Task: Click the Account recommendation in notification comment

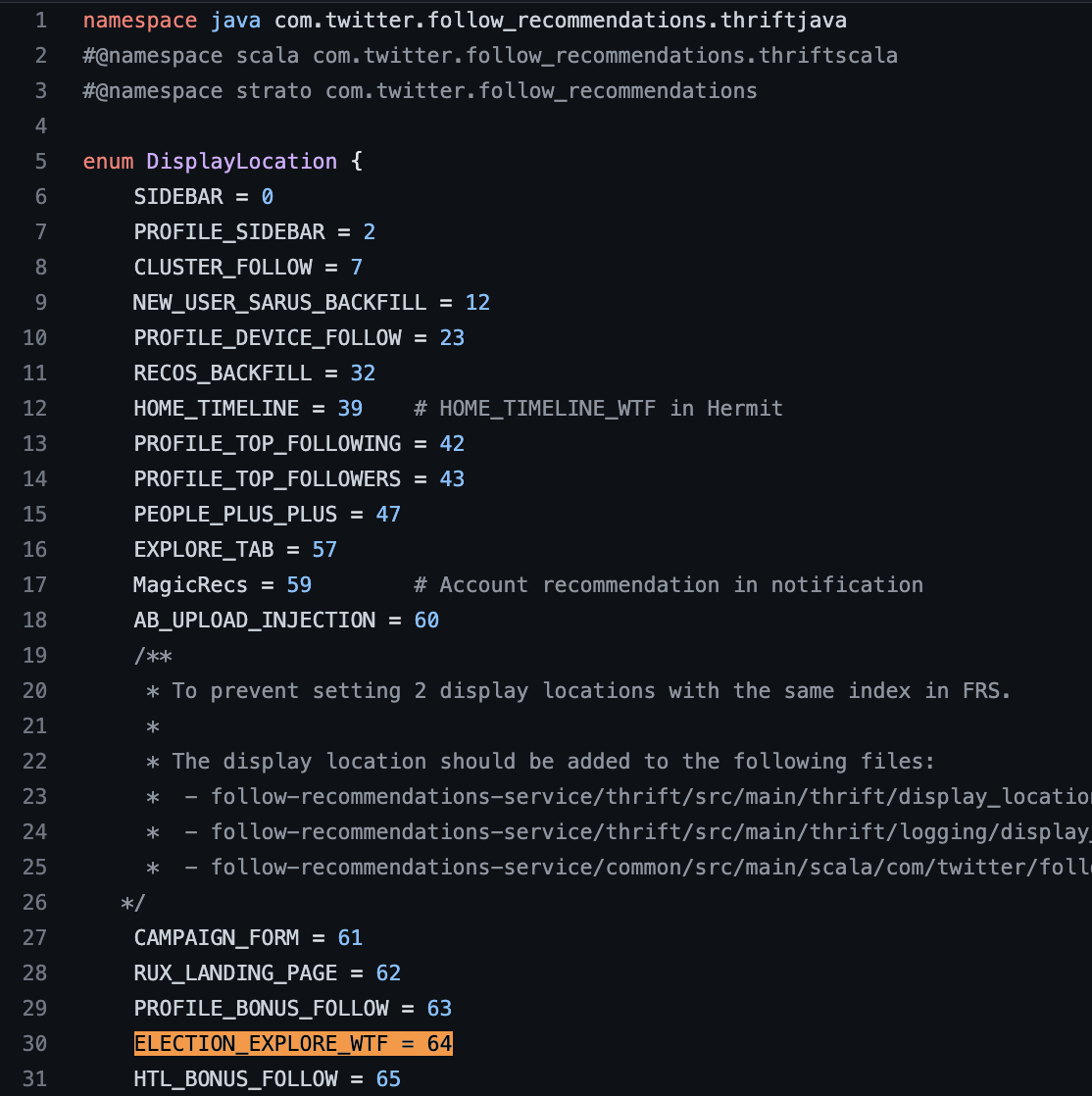Action: click(669, 585)
